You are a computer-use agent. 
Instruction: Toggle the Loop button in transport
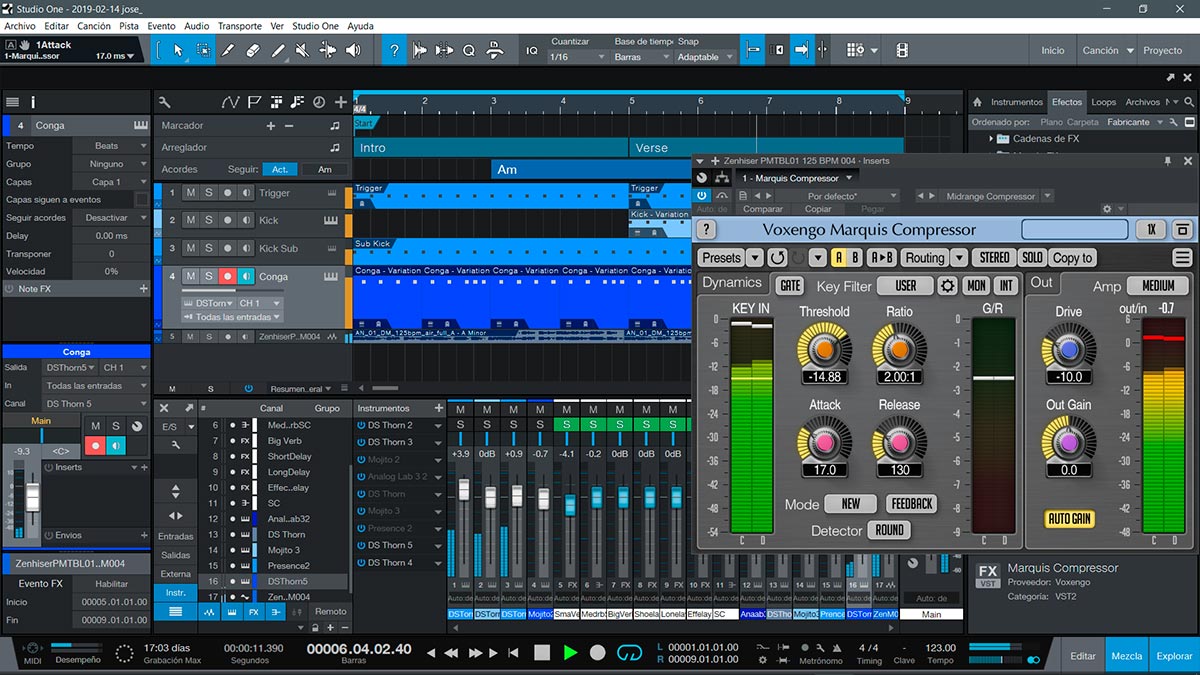point(629,652)
